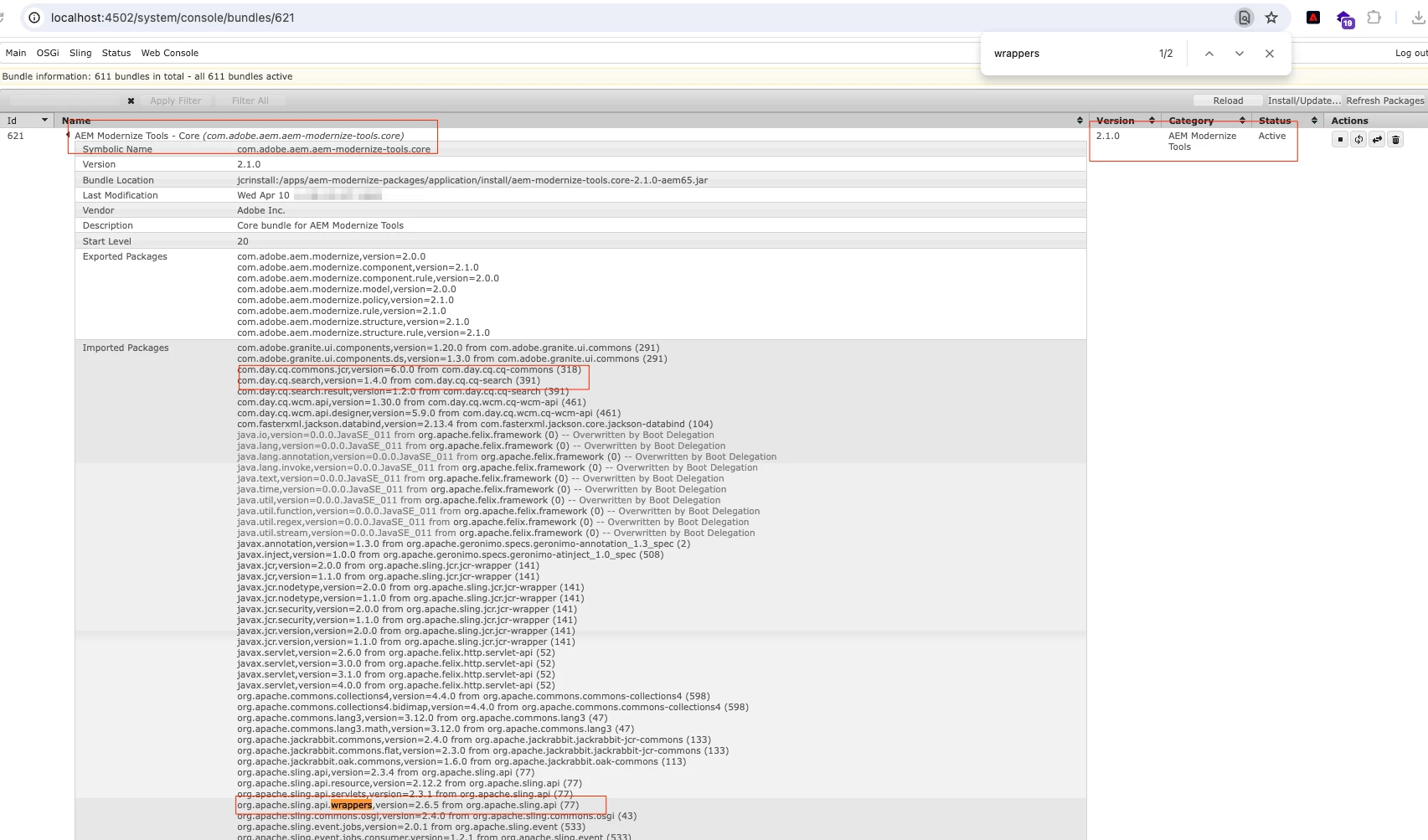Clear the bundle filter with the X icon

click(131, 100)
